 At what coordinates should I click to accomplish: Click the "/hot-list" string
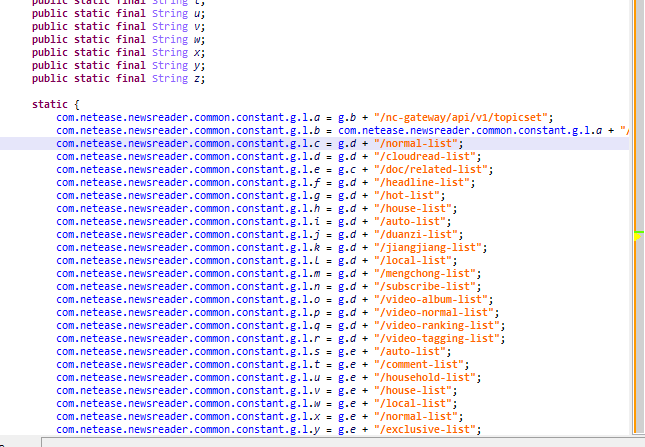point(407,196)
